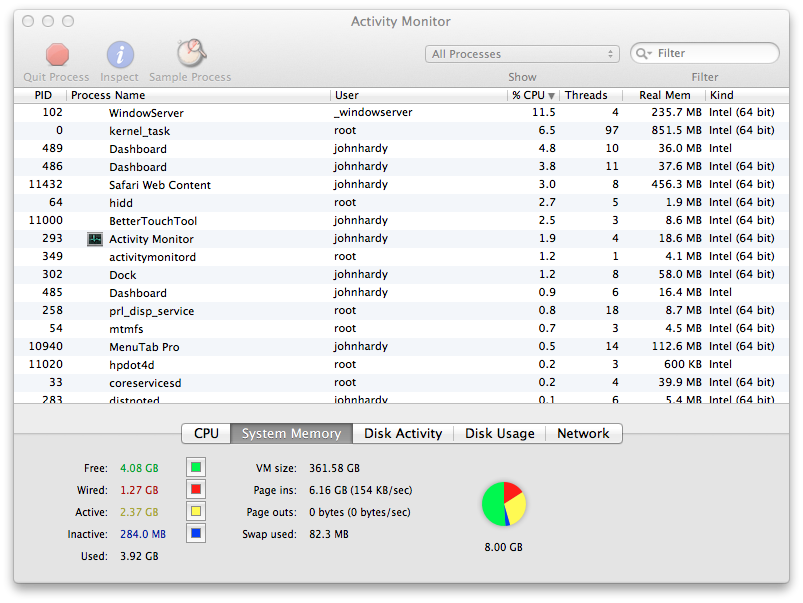Click the 361.58 GB VM size value
This screenshot has height=603, width=803.
[x=334, y=468]
